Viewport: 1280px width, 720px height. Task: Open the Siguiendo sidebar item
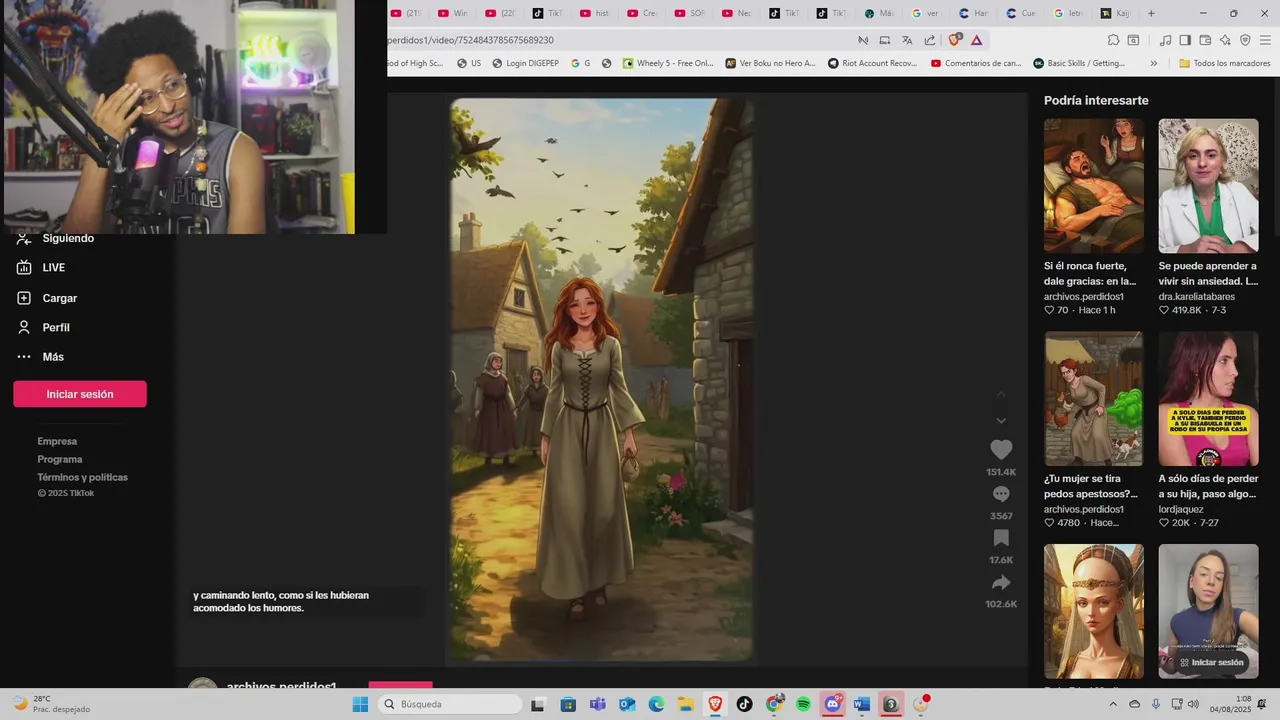(x=56, y=238)
